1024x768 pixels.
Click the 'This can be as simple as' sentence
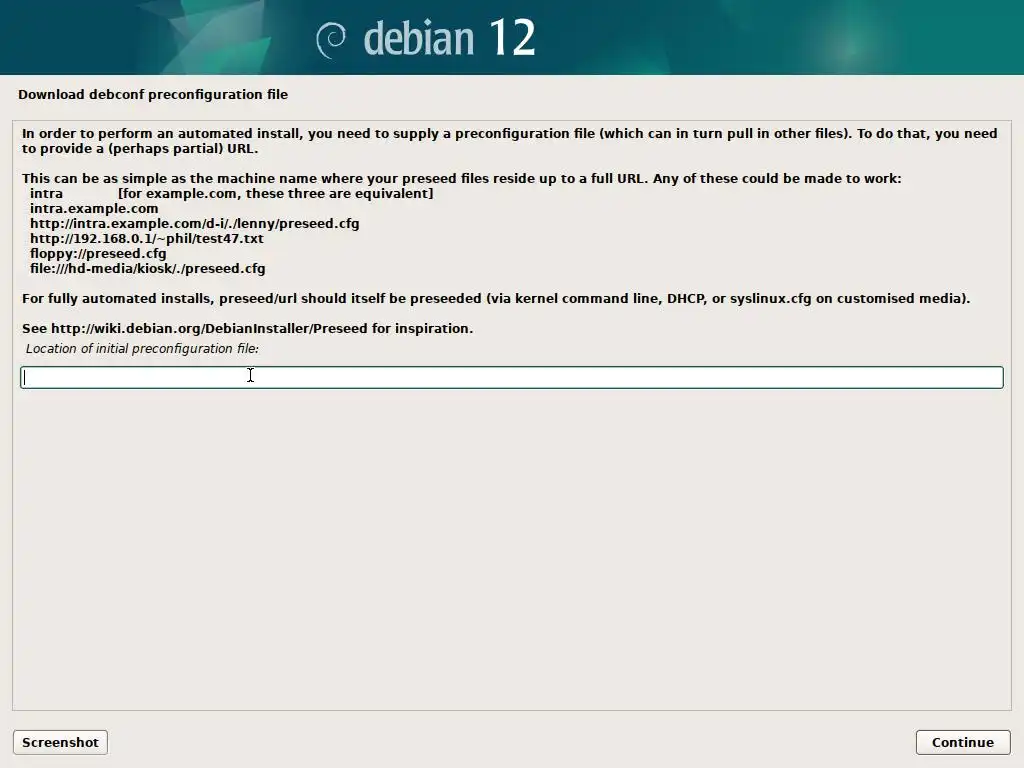click(x=461, y=179)
